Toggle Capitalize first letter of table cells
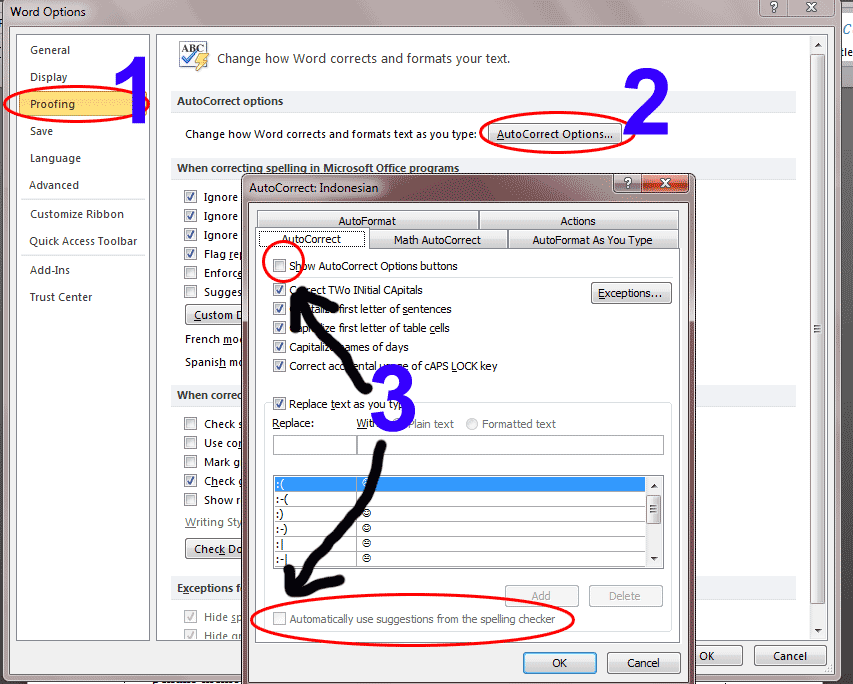Screen dimensions: 853x684 point(279,328)
